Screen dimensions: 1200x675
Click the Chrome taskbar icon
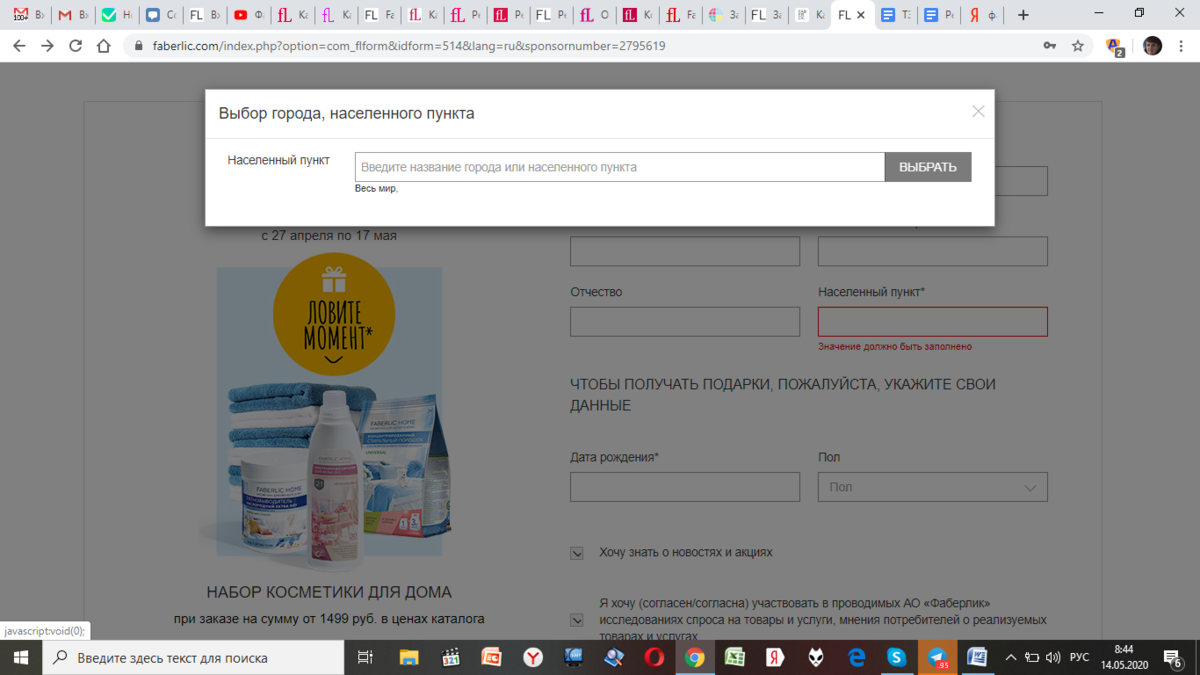point(694,657)
